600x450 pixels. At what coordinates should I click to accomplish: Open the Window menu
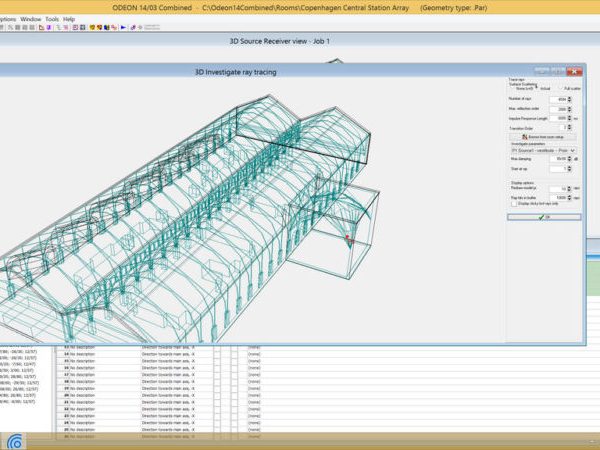(x=30, y=19)
